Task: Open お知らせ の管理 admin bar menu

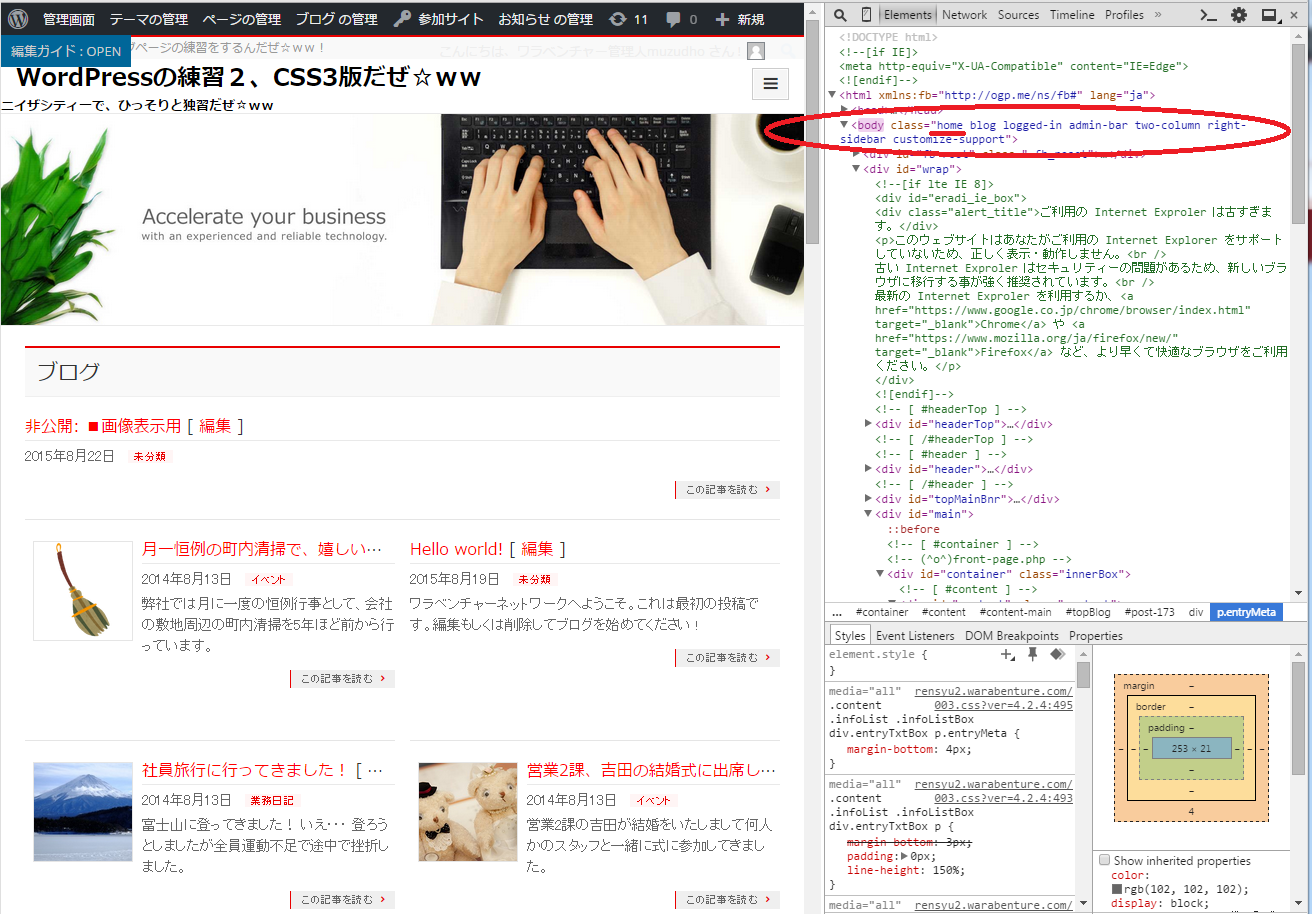Action: [545, 19]
